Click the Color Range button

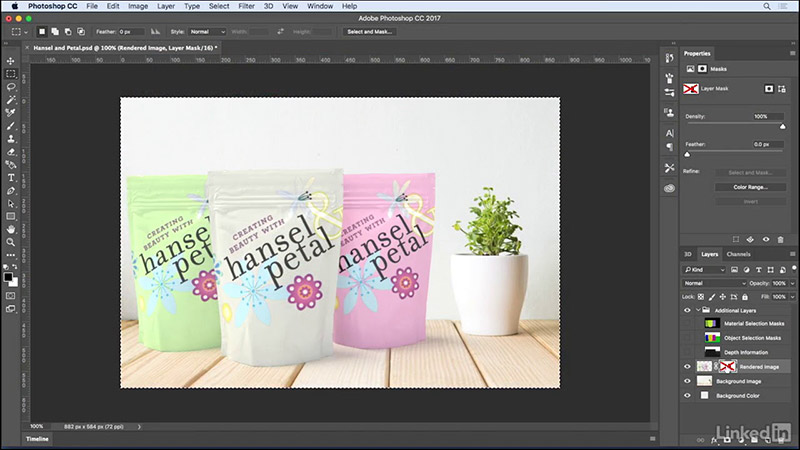pos(751,187)
